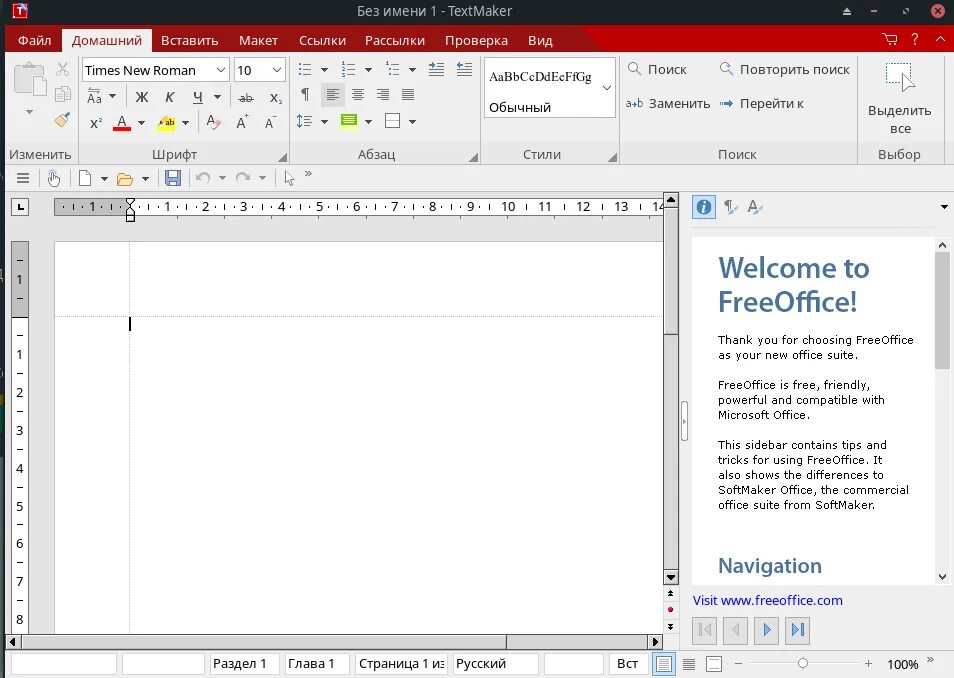Apply subscript with the x₂ icon
The height and width of the screenshot is (678, 954).
[277, 96]
